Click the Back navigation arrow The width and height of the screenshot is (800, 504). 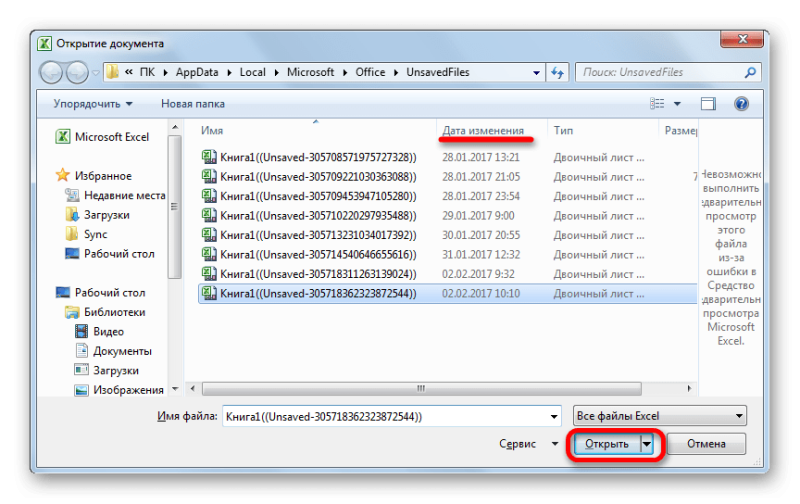(51, 72)
